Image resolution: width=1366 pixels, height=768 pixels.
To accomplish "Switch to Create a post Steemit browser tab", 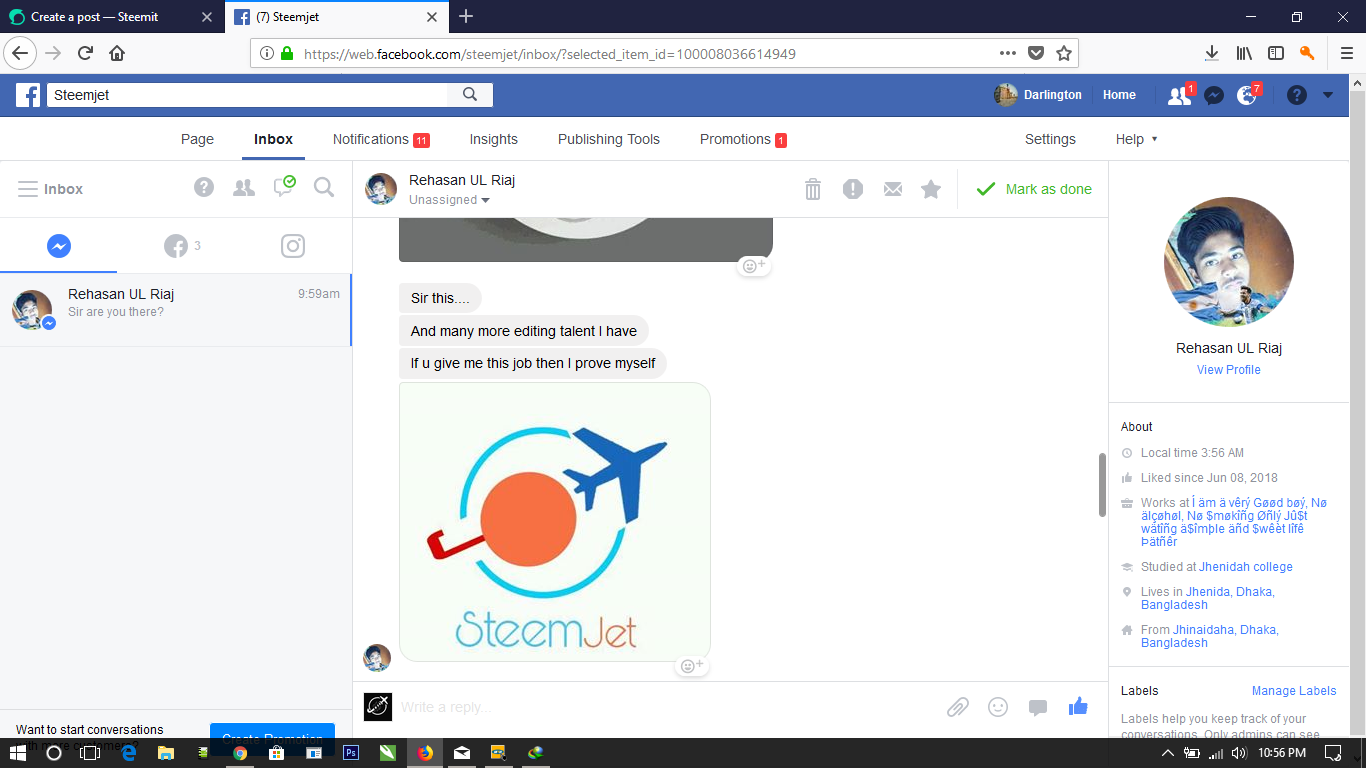I will point(110,16).
